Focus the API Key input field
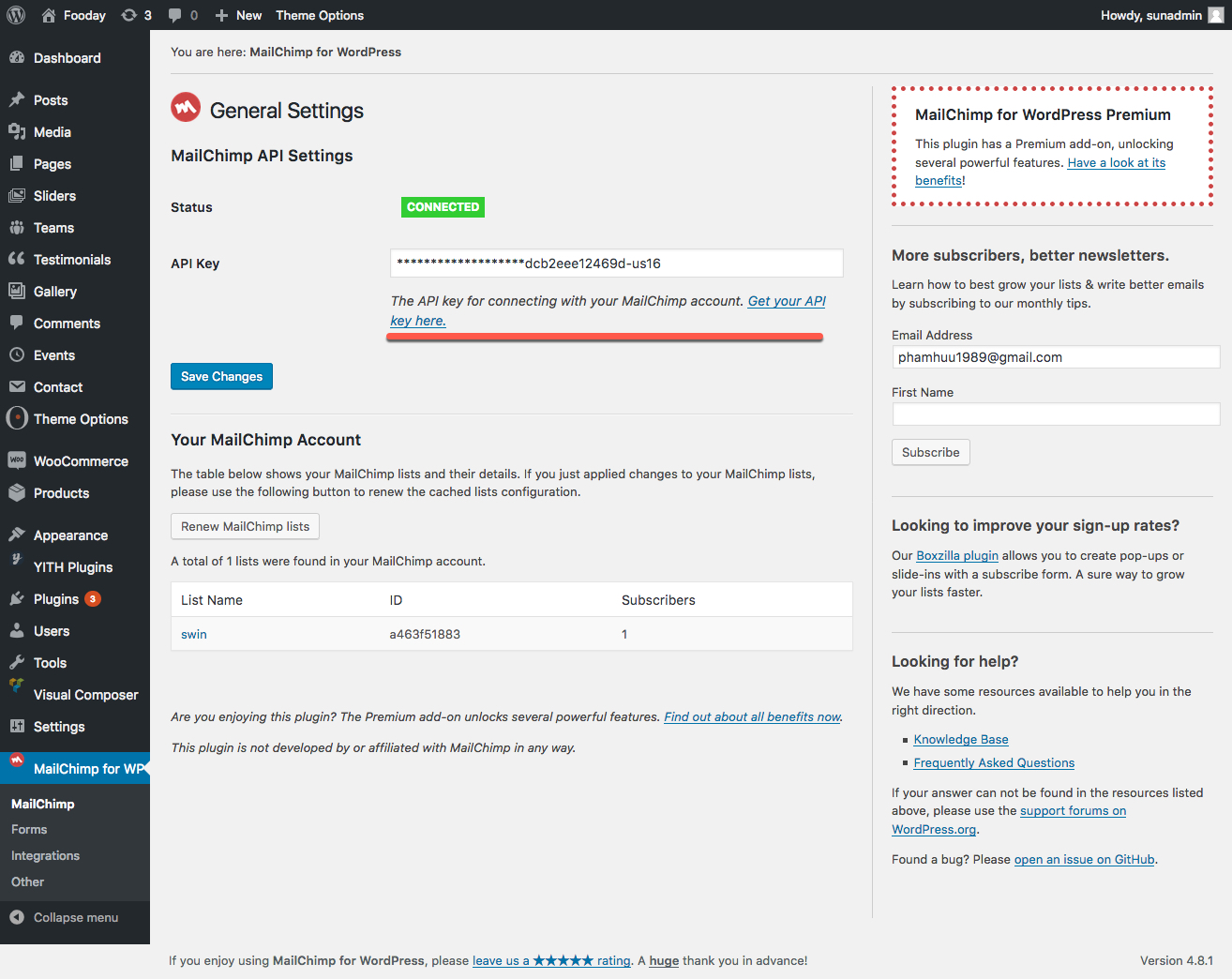Image resolution: width=1232 pixels, height=979 pixels. click(616, 264)
